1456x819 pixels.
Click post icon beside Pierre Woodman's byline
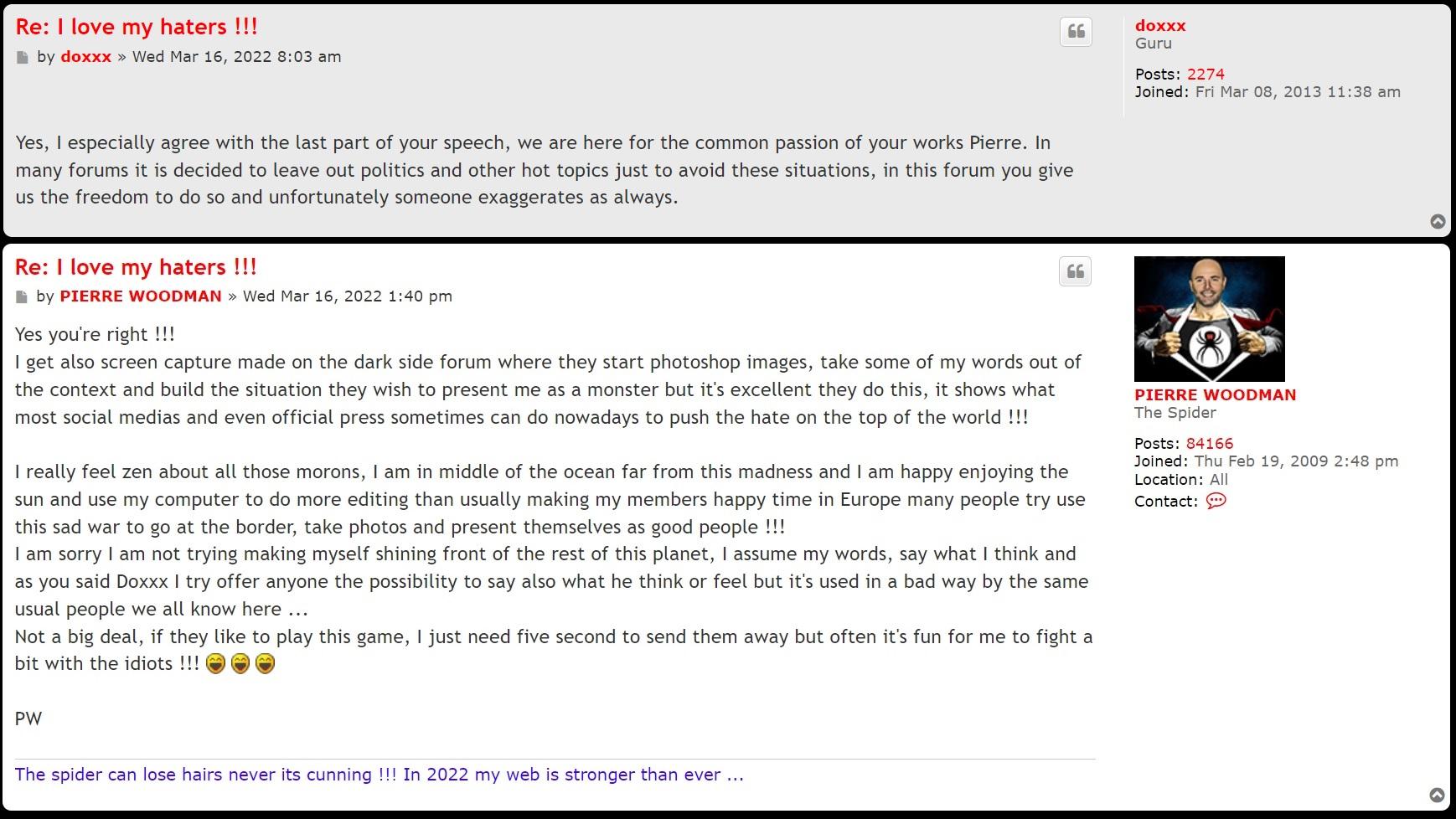22,297
